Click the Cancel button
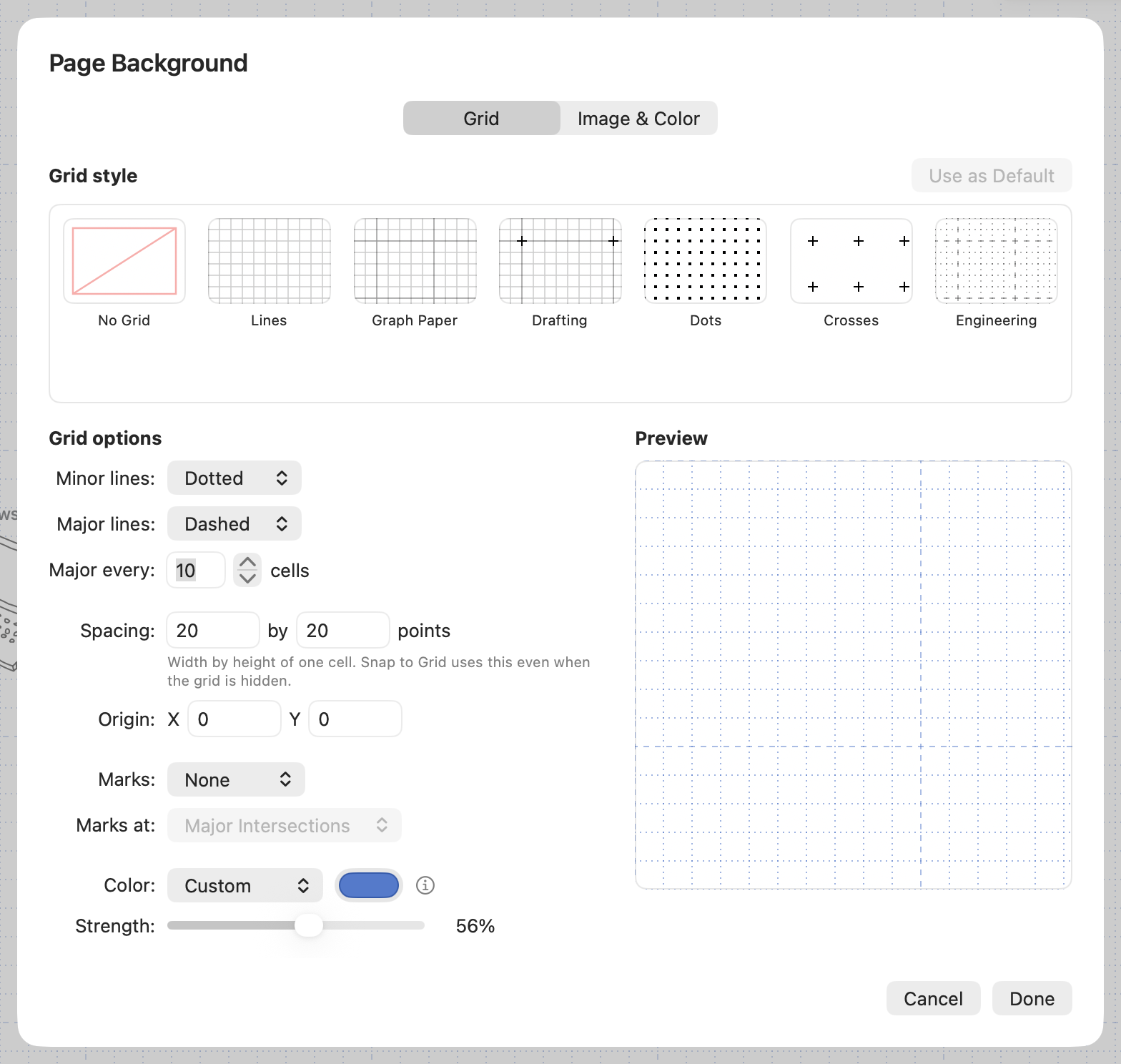The height and width of the screenshot is (1064, 1121). [933, 998]
